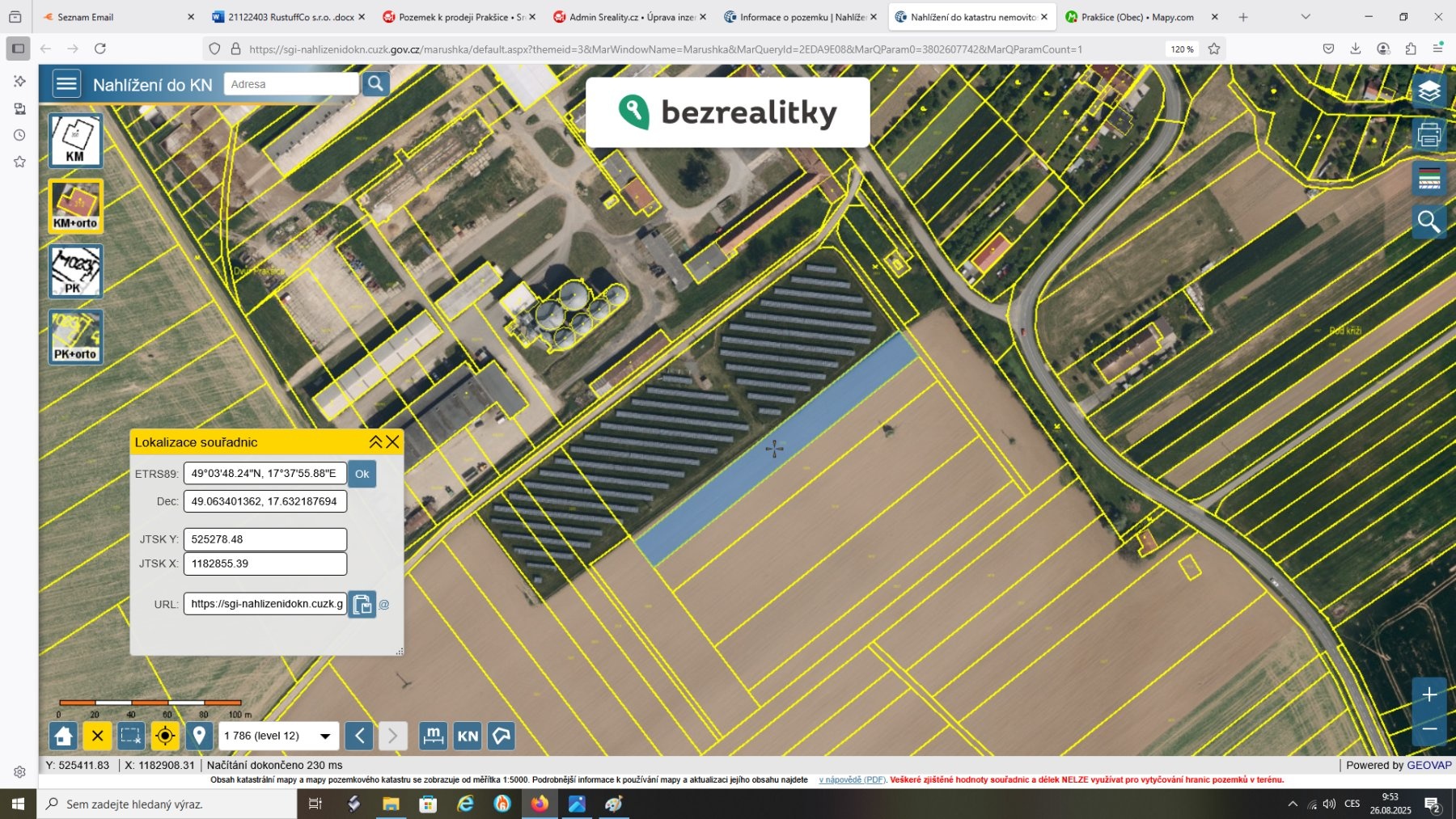1456x819 pixels.
Task: Open Firefox sidebar toggle
Action: (x=19, y=49)
